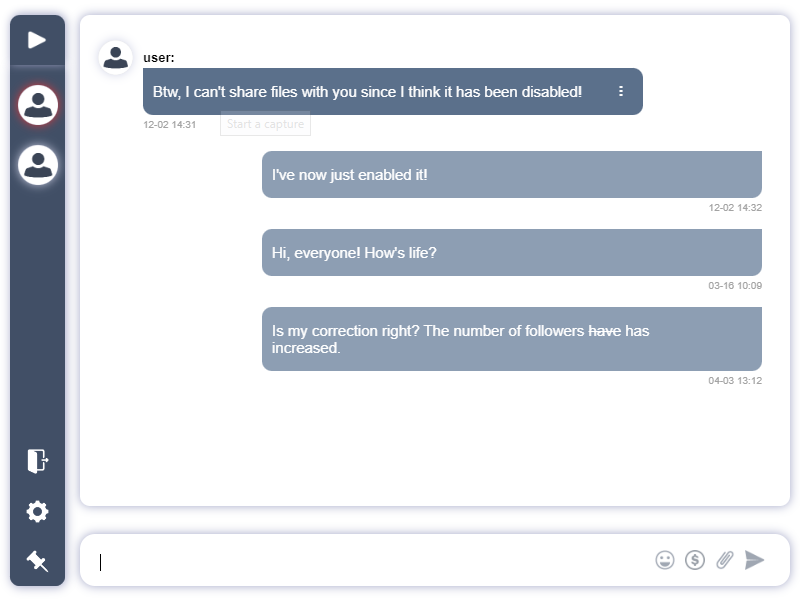The height and width of the screenshot is (600, 800).
Task: Click the play arrow icon in sidebar
Action: point(37,40)
